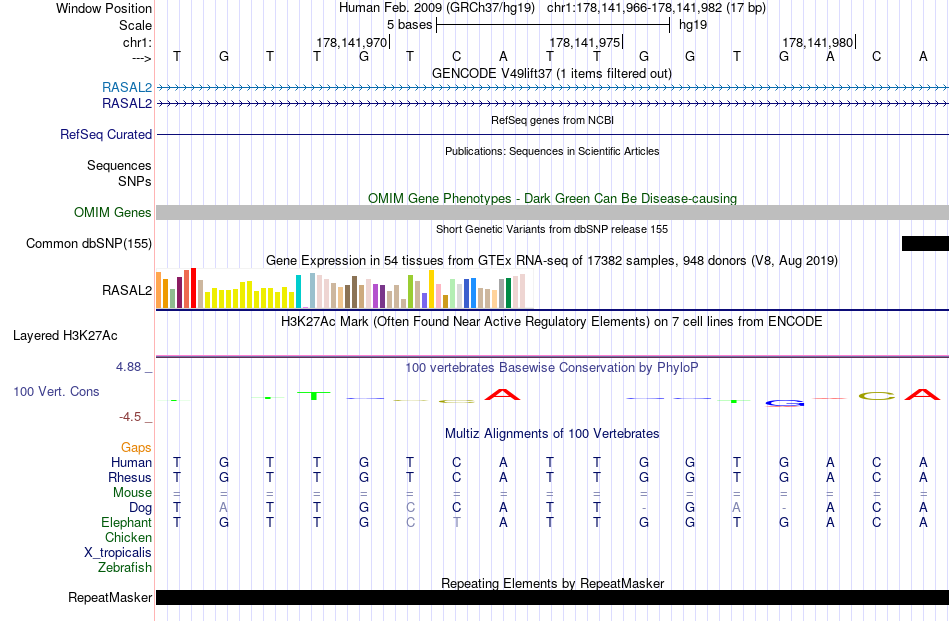This screenshot has height=621, width=950.
Task: Click the blue G logo in the conservation track
Action: coord(785,403)
